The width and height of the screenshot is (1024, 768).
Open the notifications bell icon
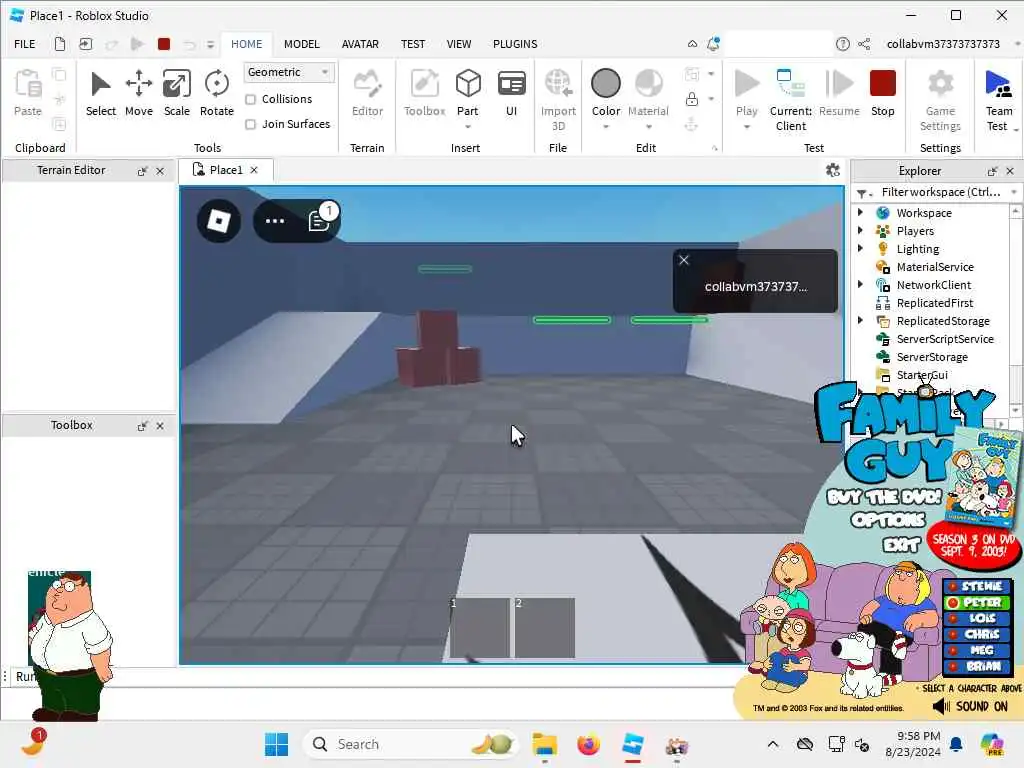point(713,44)
